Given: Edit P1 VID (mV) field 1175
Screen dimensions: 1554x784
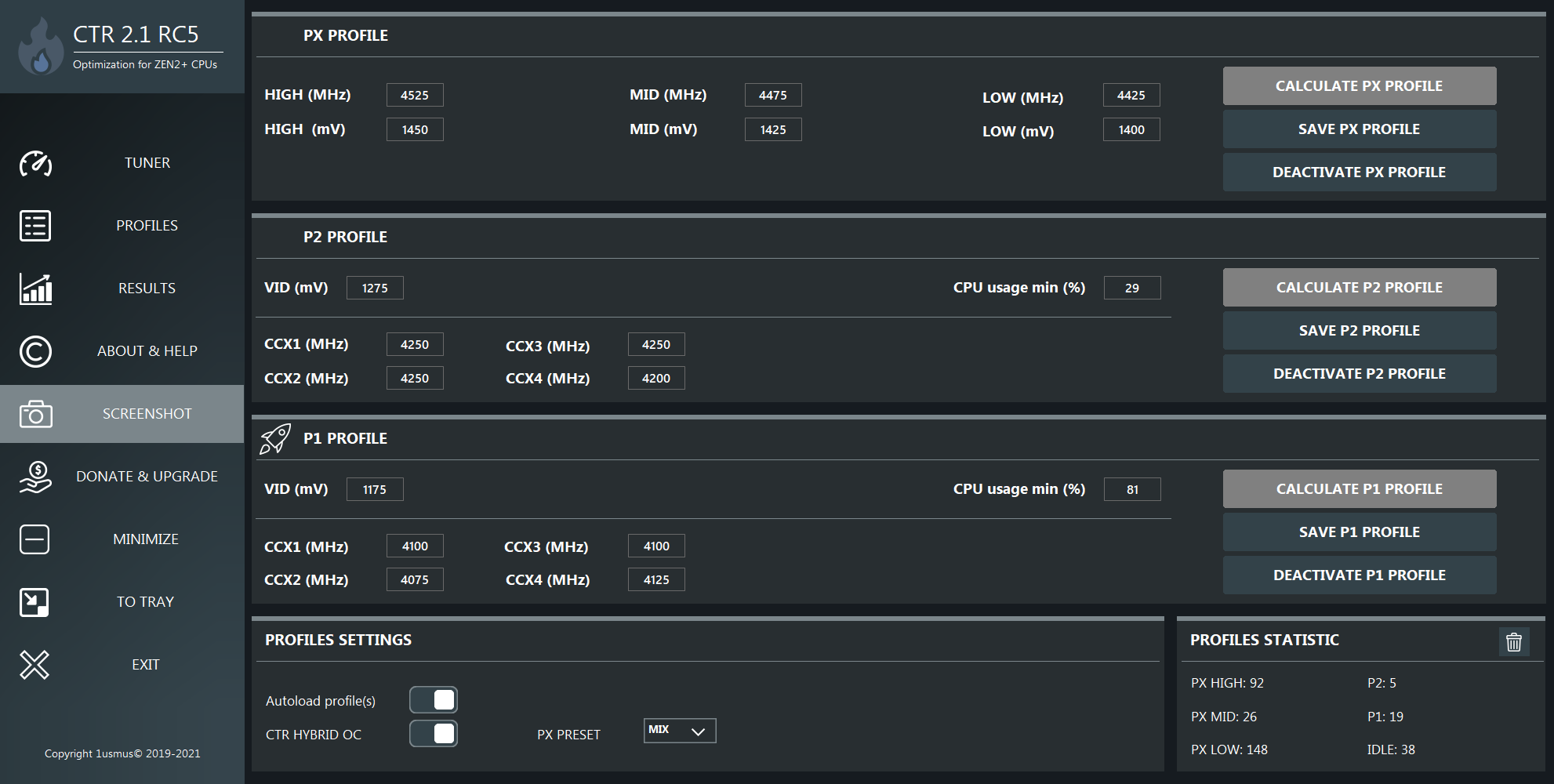Looking at the screenshot, I should coord(375,489).
